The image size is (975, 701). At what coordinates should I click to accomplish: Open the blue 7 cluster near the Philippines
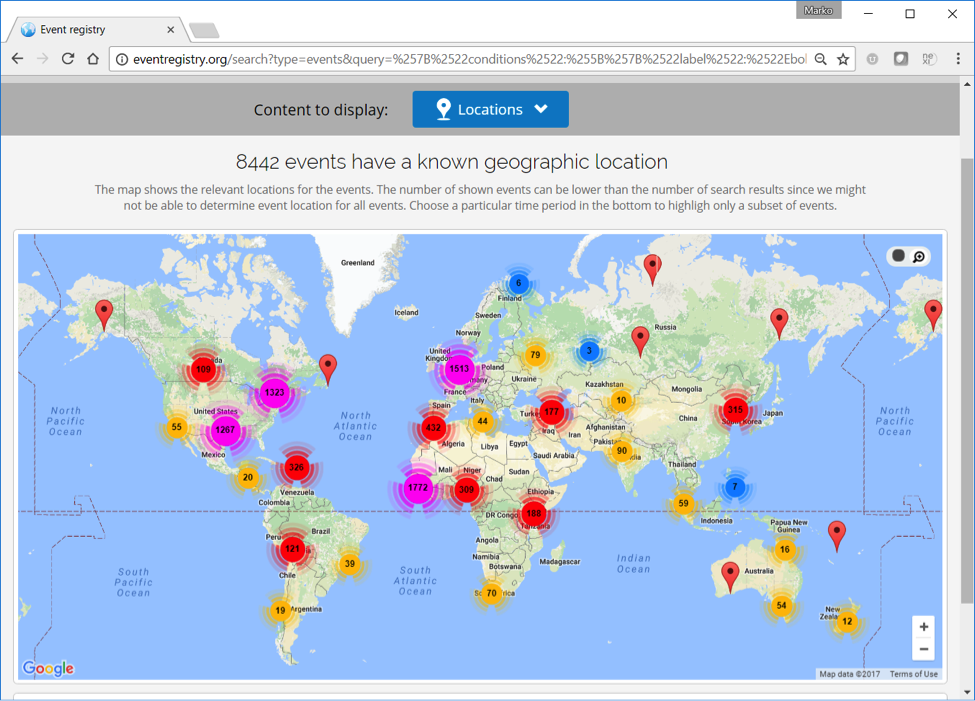(x=735, y=486)
